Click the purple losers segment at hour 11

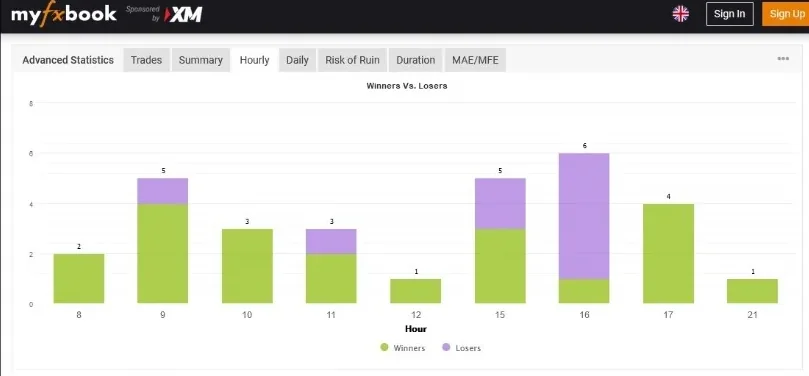pyautogui.click(x=331, y=241)
